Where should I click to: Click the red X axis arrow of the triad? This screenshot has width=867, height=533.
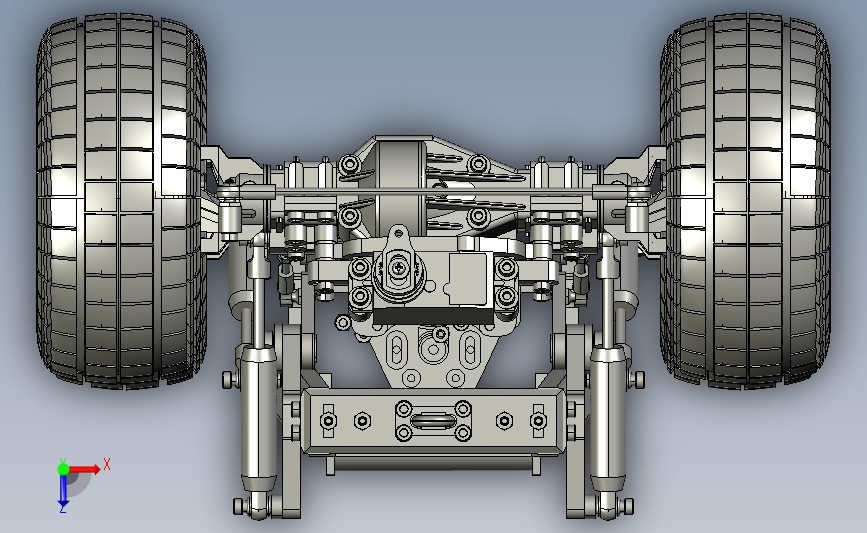(85, 469)
